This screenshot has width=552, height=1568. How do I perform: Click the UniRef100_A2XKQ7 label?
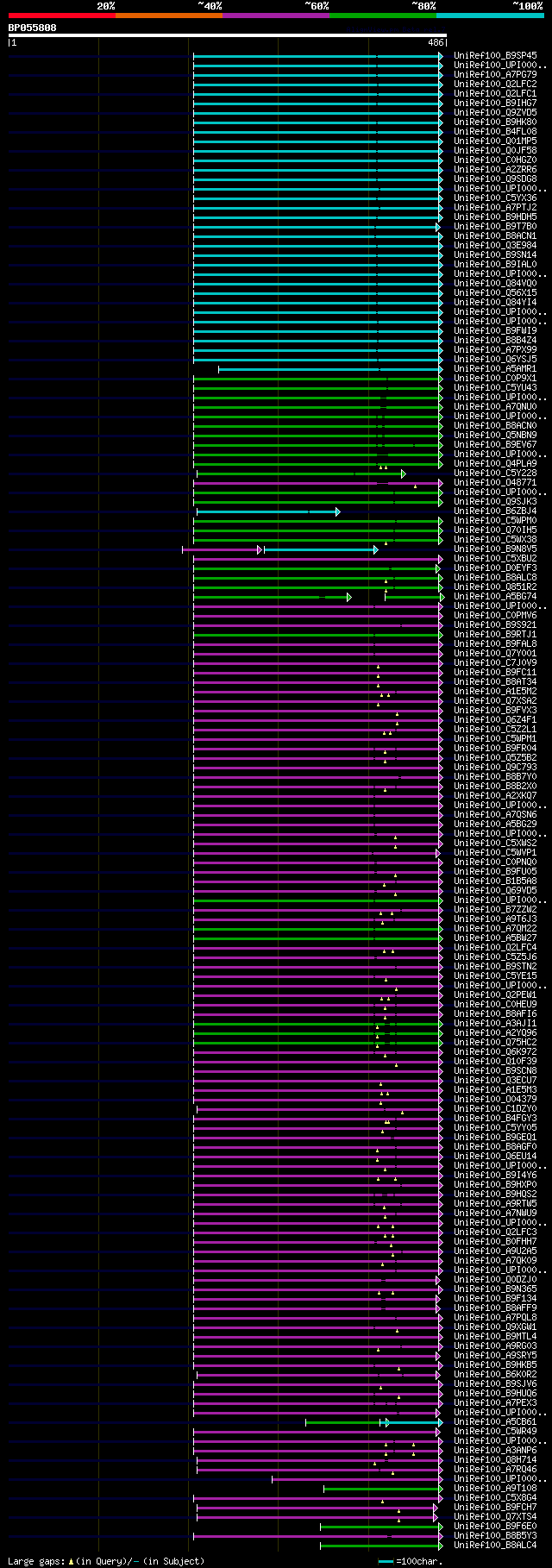495,795
